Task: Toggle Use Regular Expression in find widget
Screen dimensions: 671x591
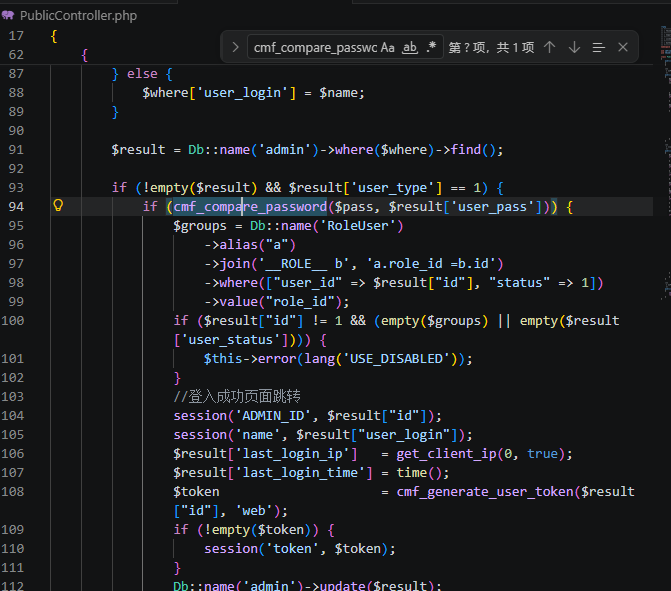Action: pyautogui.click(x=431, y=47)
